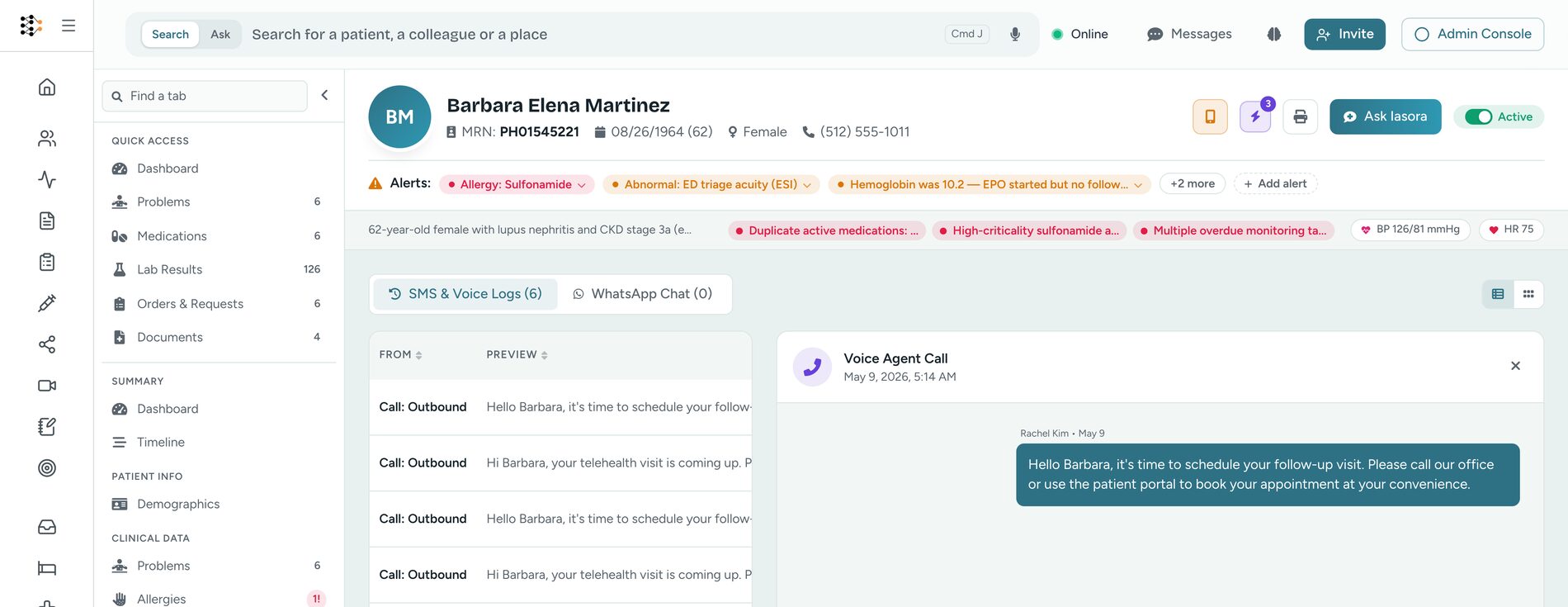Open the clipboard tasks rail icon

47,262
